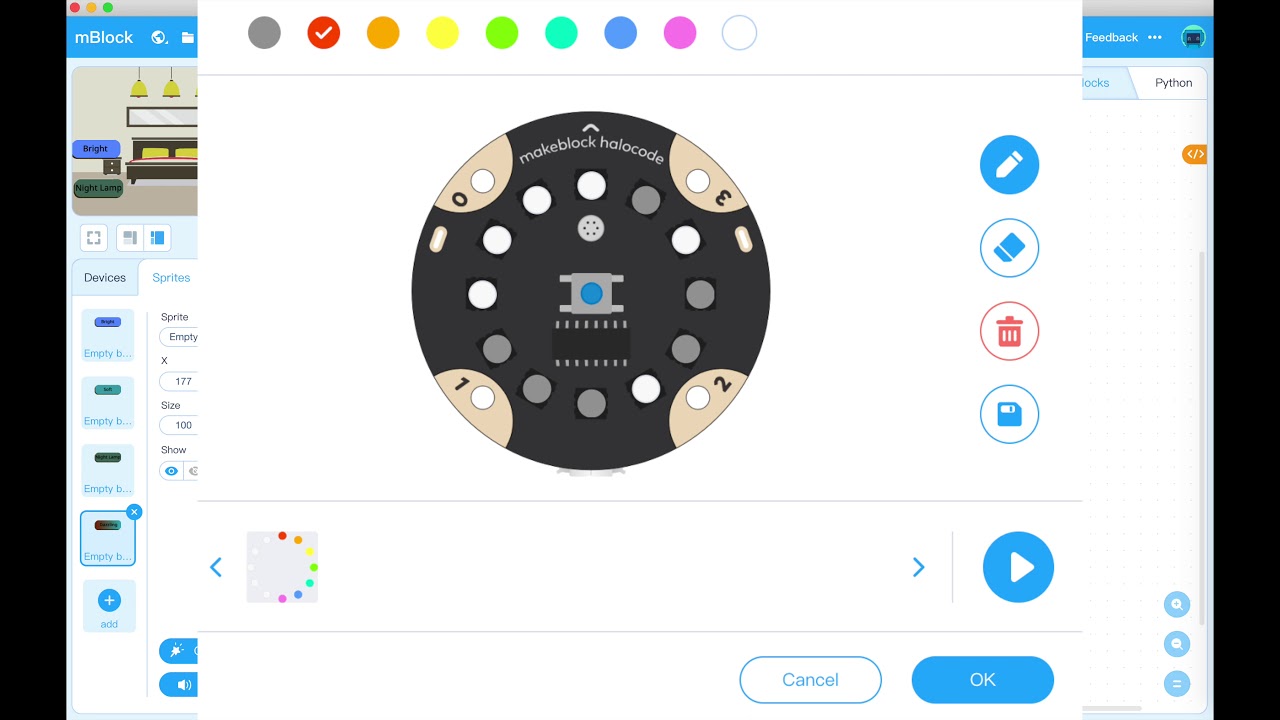
Task: Select the eraser tool
Action: click(1009, 248)
